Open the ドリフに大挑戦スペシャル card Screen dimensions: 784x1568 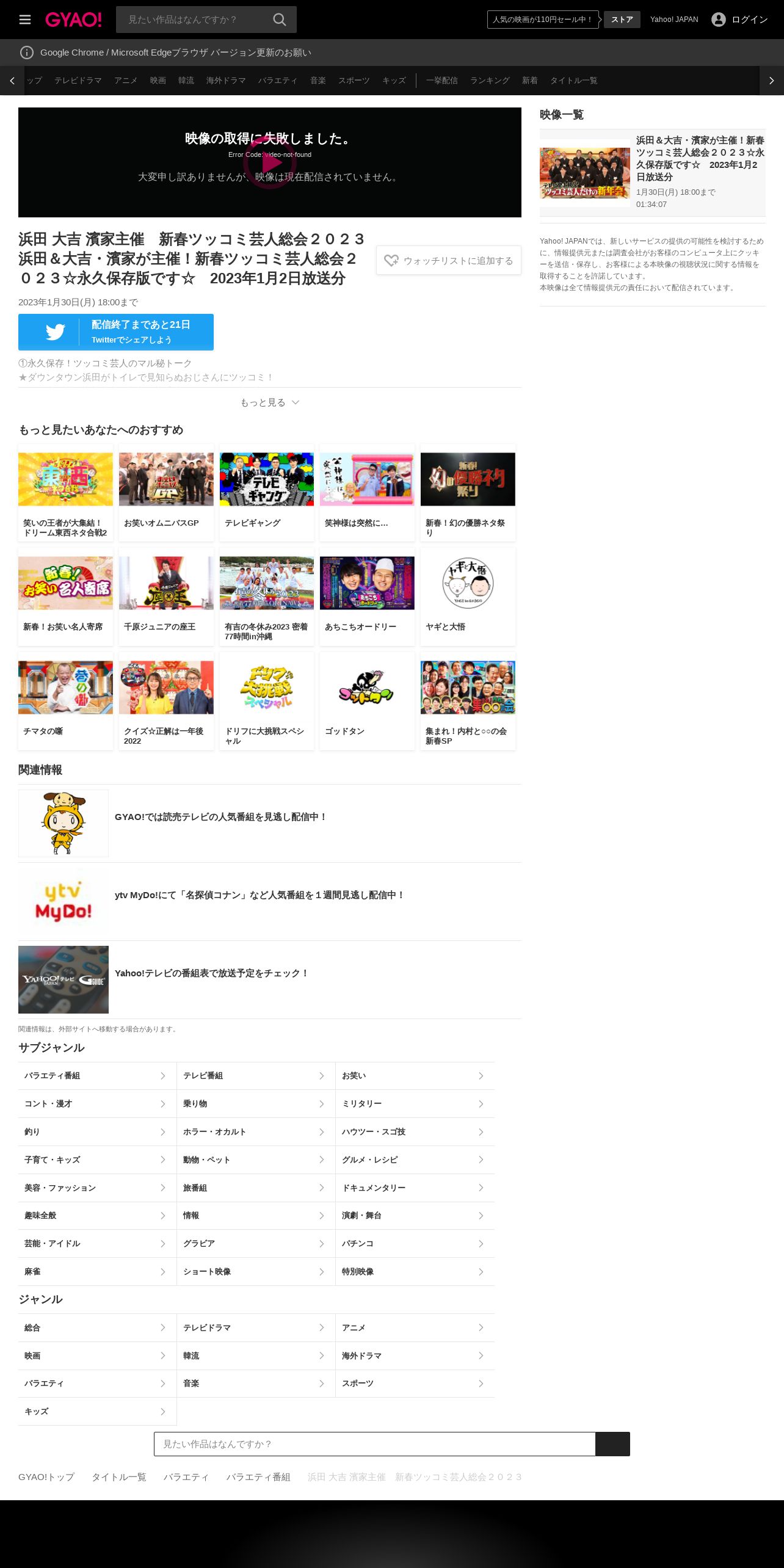[x=267, y=701]
